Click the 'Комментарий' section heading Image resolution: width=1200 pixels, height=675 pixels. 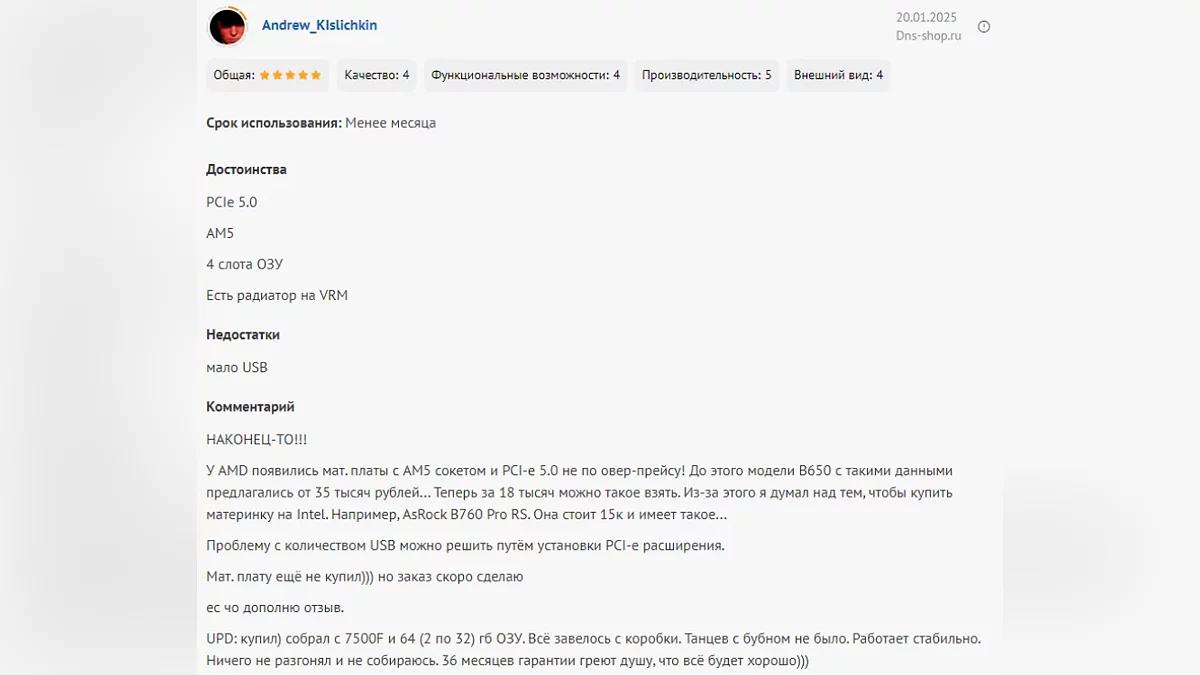(250, 407)
